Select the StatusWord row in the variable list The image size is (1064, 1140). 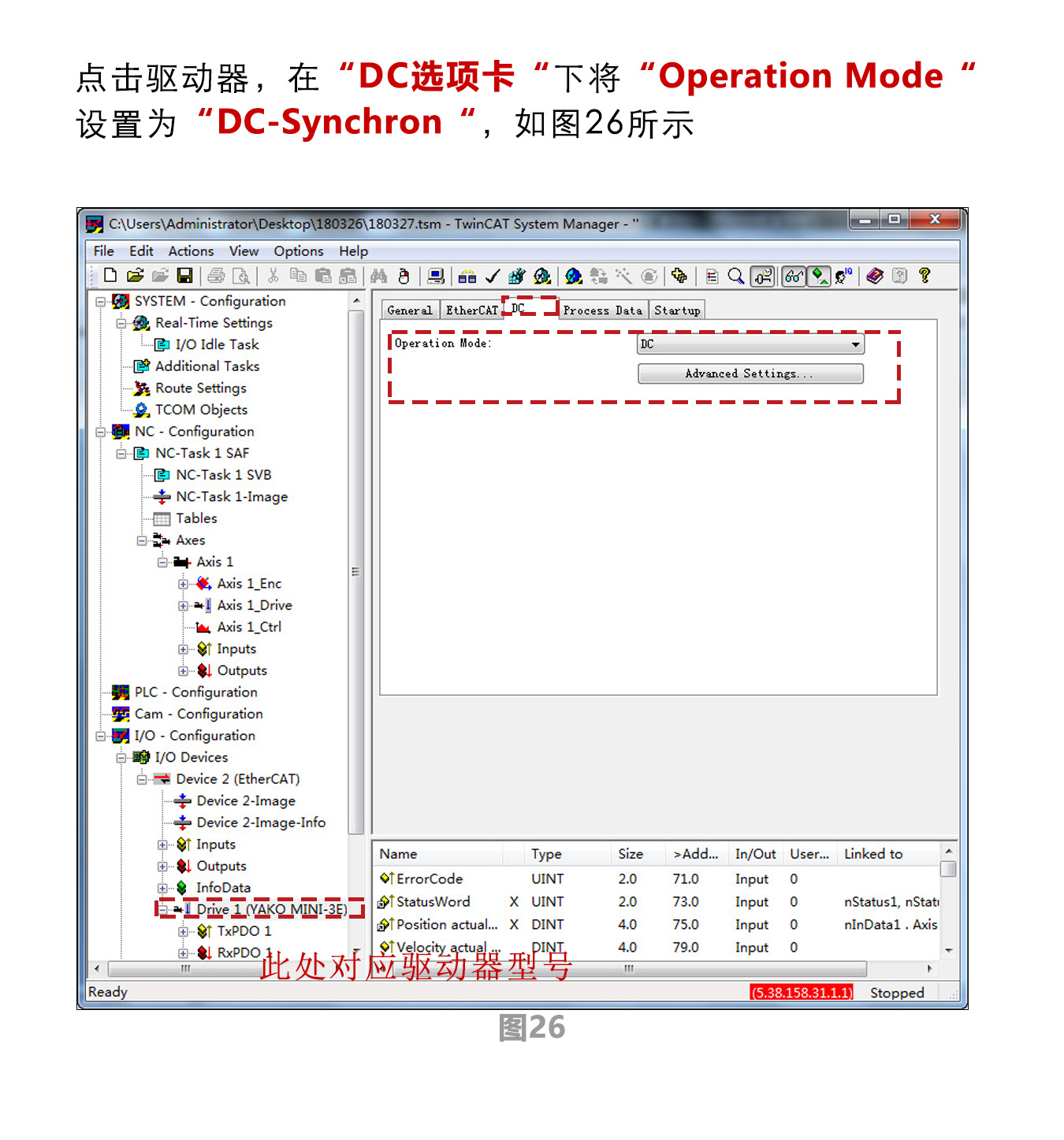point(657,902)
